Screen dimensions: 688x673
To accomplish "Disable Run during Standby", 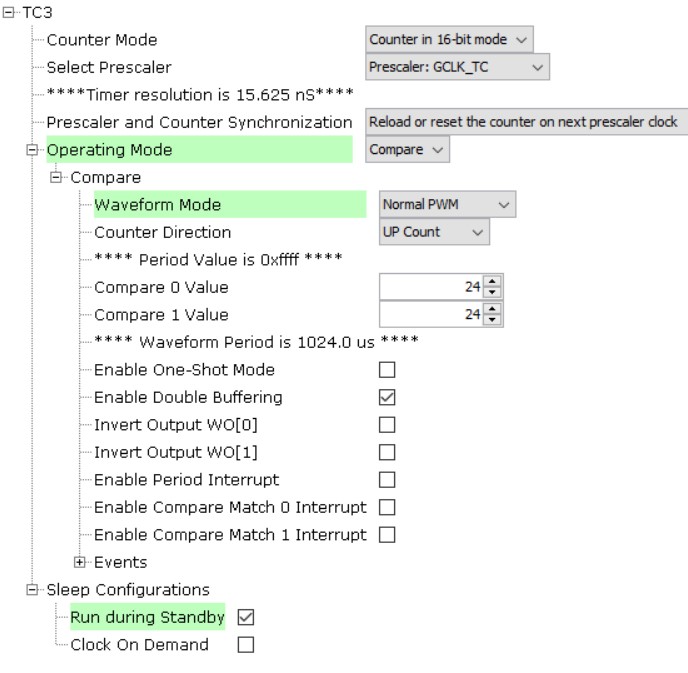I will click(x=245, y=617).
